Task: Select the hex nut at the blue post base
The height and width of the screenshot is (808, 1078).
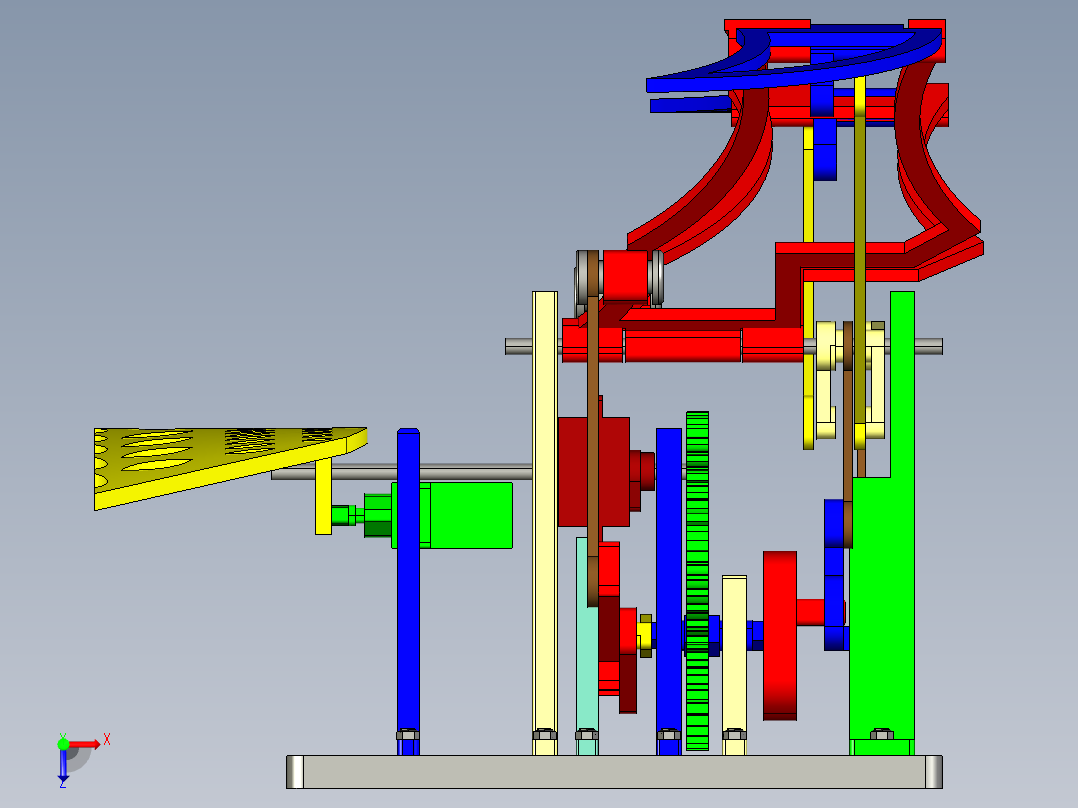Action: [x=408, y=734]
